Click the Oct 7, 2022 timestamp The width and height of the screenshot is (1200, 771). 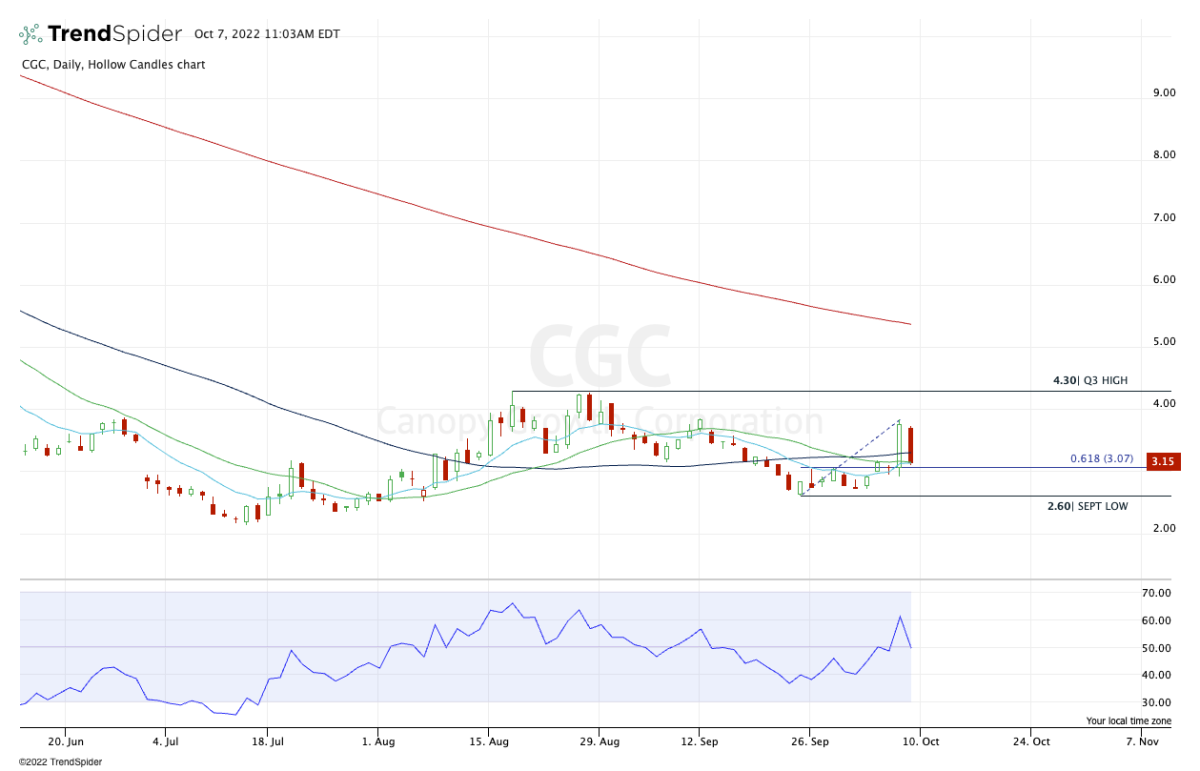pyautogui.click(x=267, y=34)
